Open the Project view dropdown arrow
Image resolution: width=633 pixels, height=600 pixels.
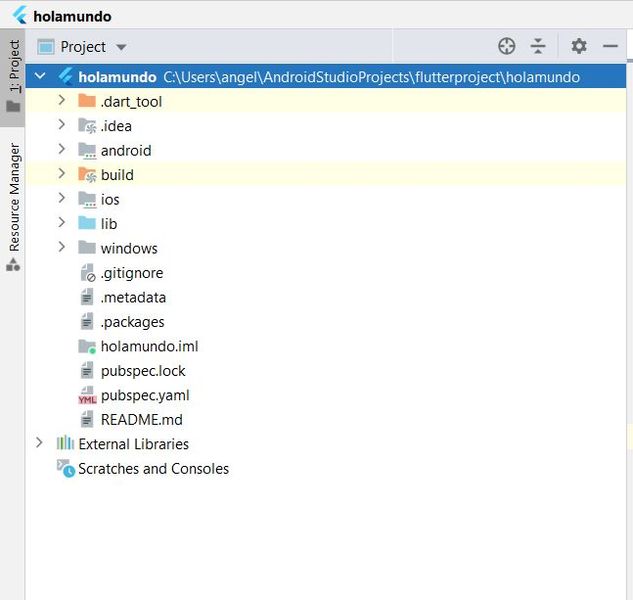click(121, 48)
